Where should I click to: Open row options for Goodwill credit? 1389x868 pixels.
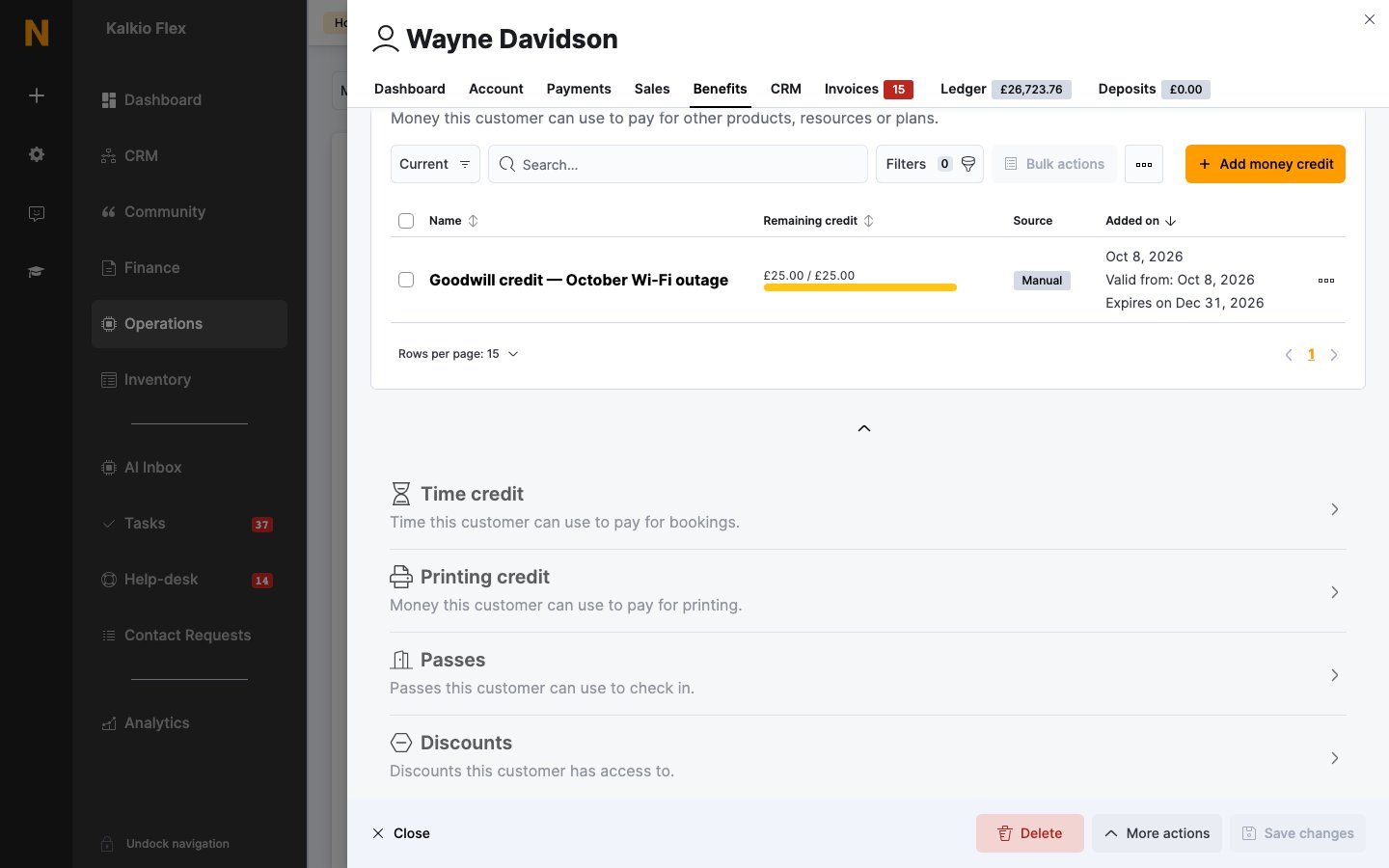click(x=1326, y=281)
